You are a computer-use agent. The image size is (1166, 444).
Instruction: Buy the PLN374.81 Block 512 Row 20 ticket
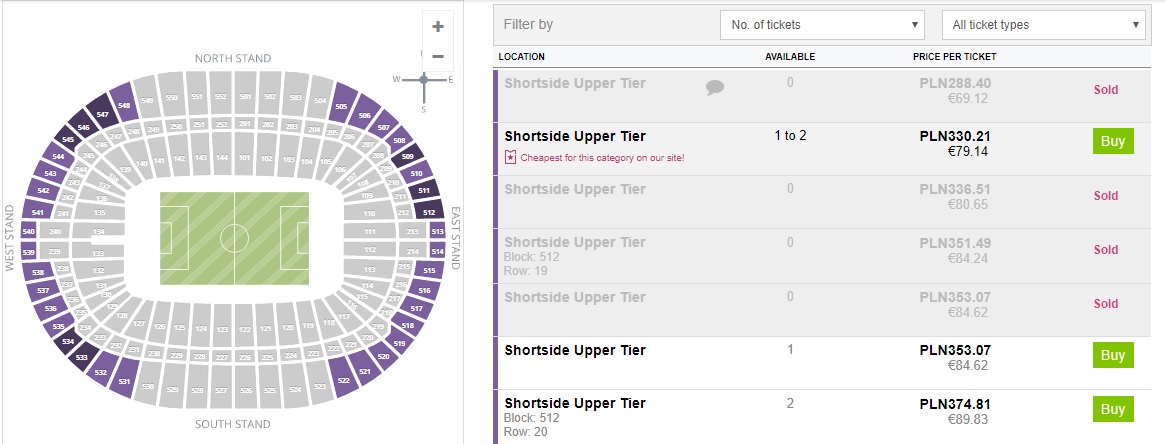(1113, 409)
